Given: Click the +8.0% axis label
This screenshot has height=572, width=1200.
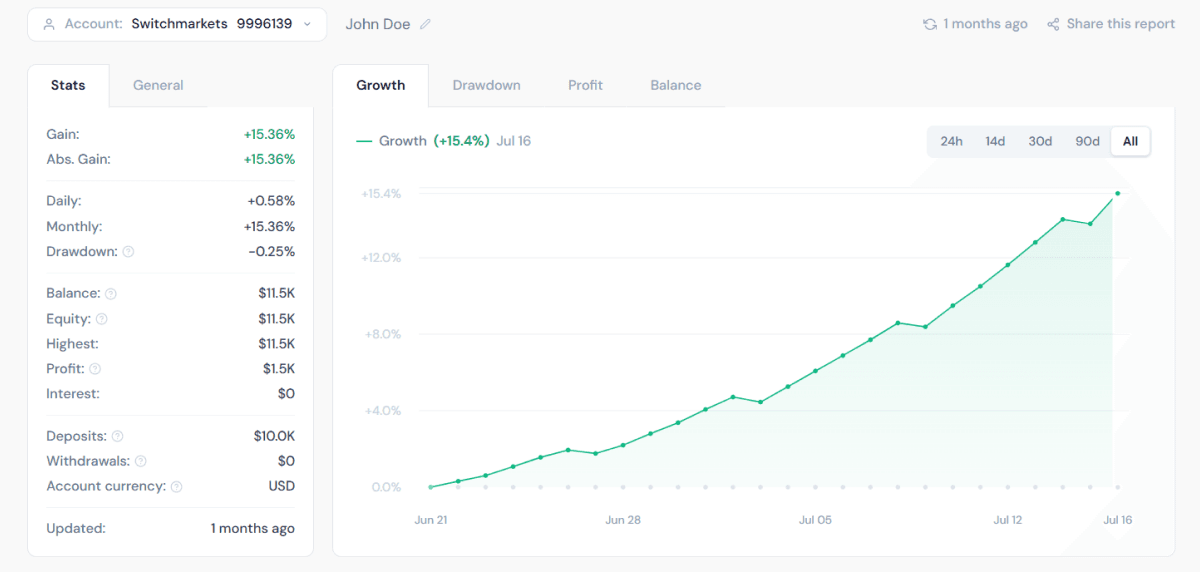Looking at the screenshot, I should point(384,334).
